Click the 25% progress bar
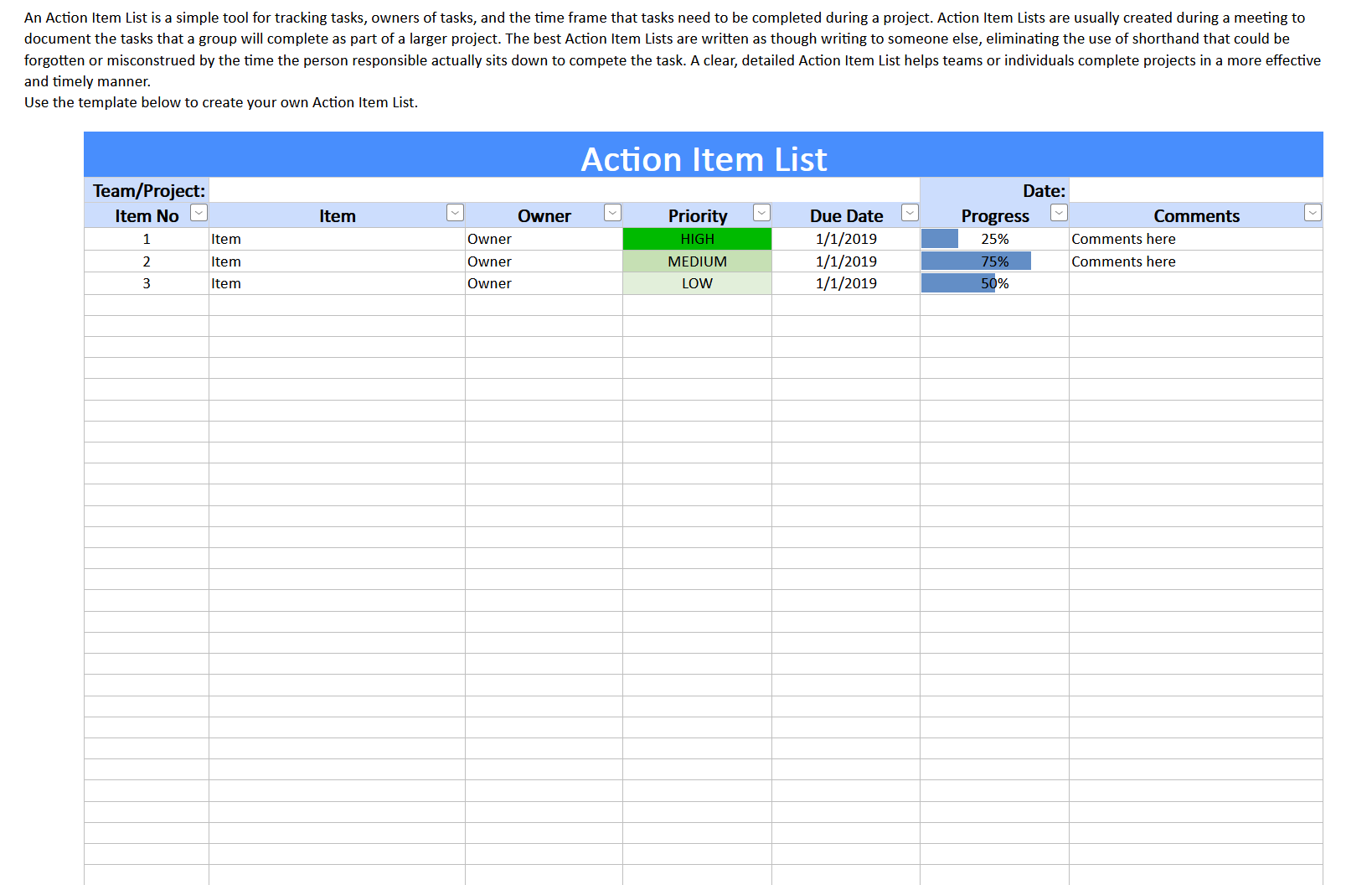Screen dimensions: 1372x885 coord(939,239)
